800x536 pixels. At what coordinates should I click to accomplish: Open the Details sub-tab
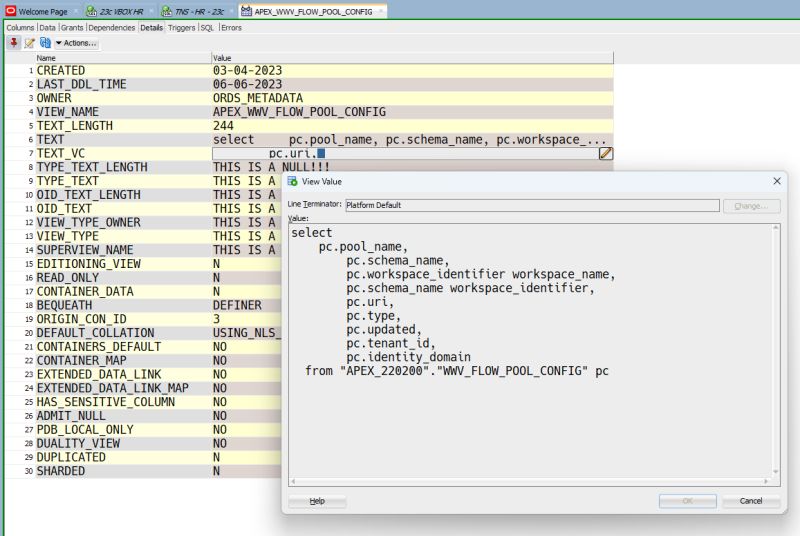point(152,28)
